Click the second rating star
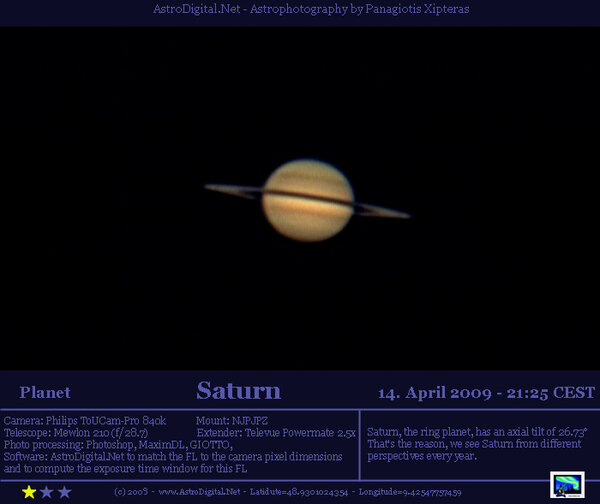This screenshot has height=504, width=600. pyautogui.click(x=47, y=492)
